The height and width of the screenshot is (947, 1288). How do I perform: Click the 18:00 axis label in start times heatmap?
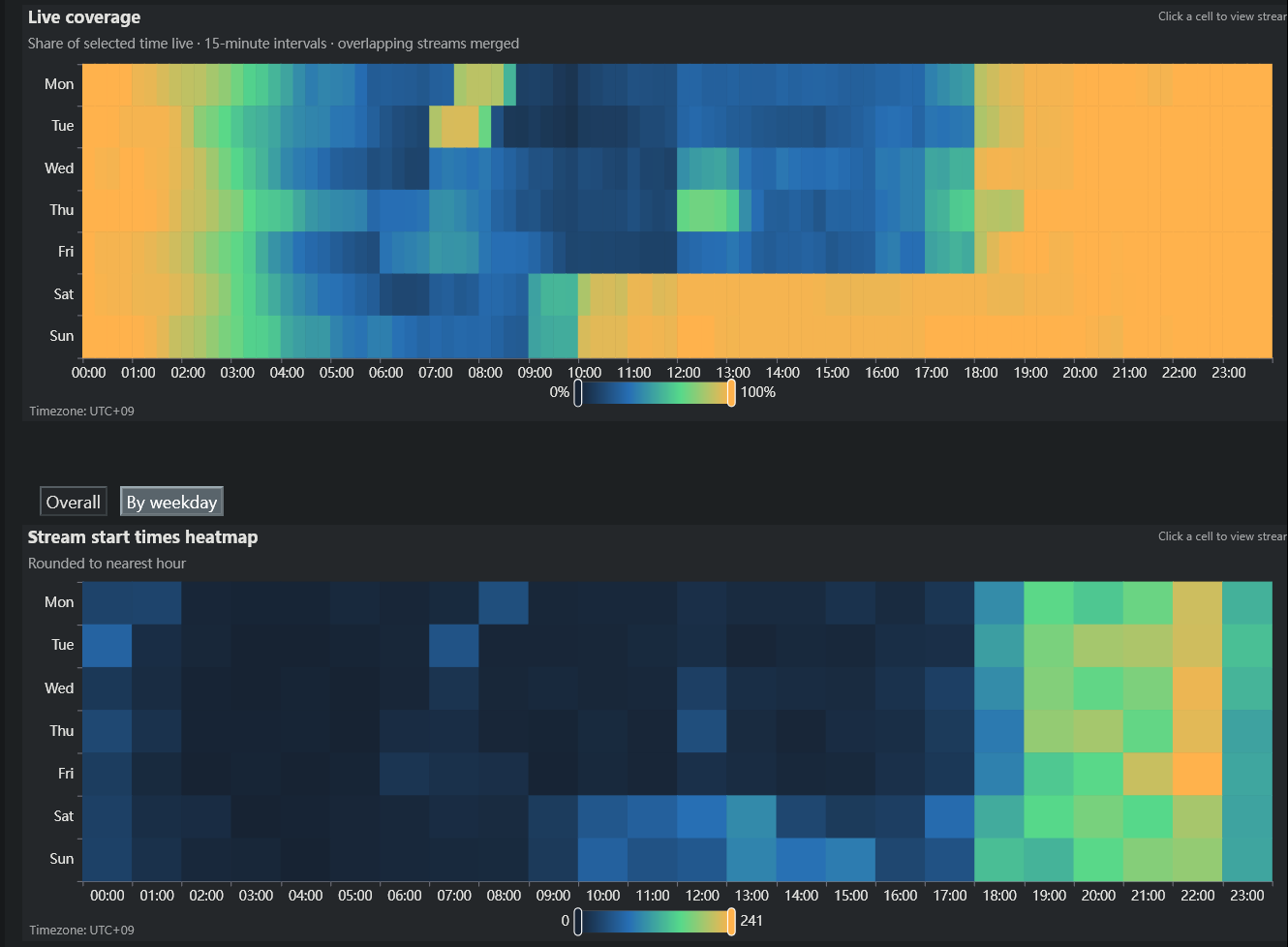click(999, 896)
